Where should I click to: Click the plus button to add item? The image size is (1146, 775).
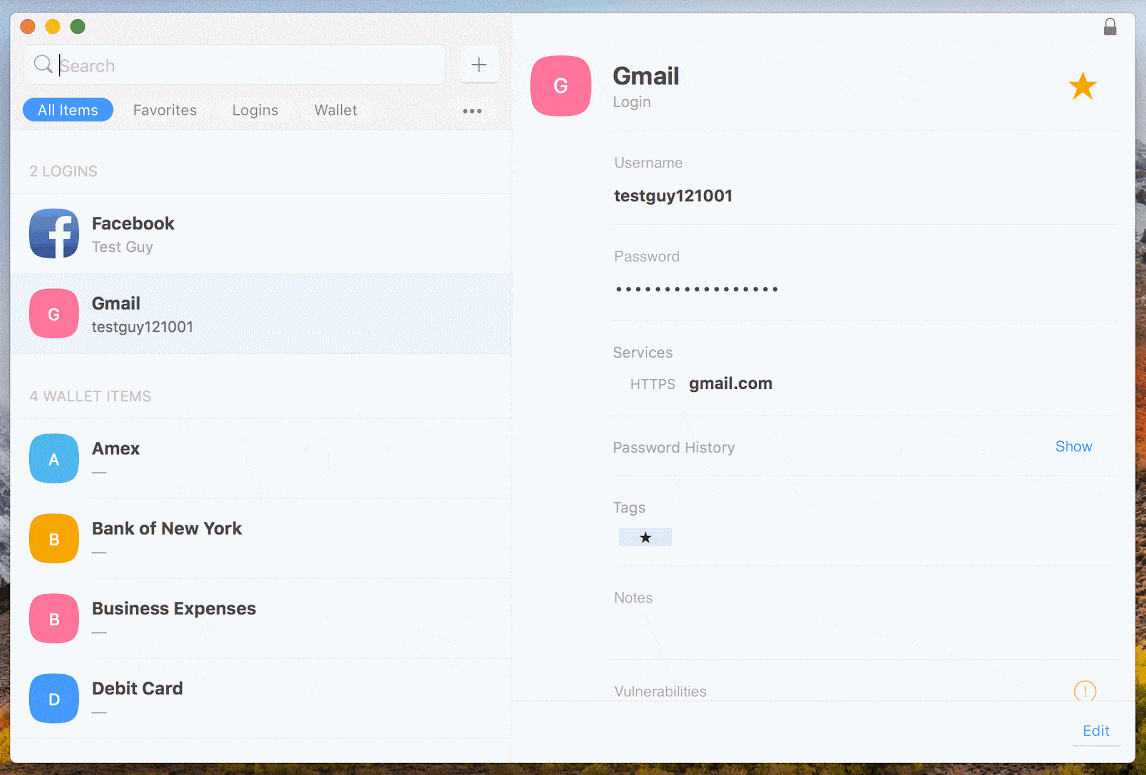[479, 65]
